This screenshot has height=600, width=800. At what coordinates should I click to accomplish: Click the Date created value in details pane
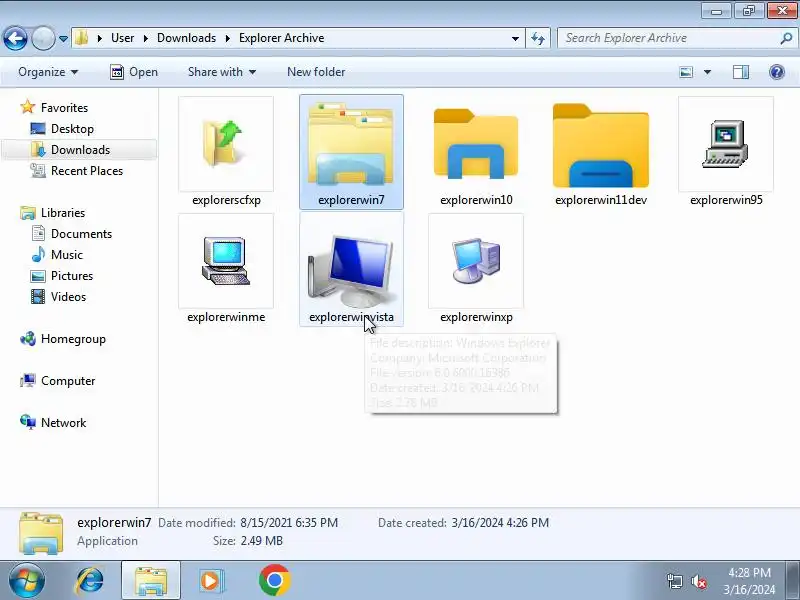click(x=500, y=523)
